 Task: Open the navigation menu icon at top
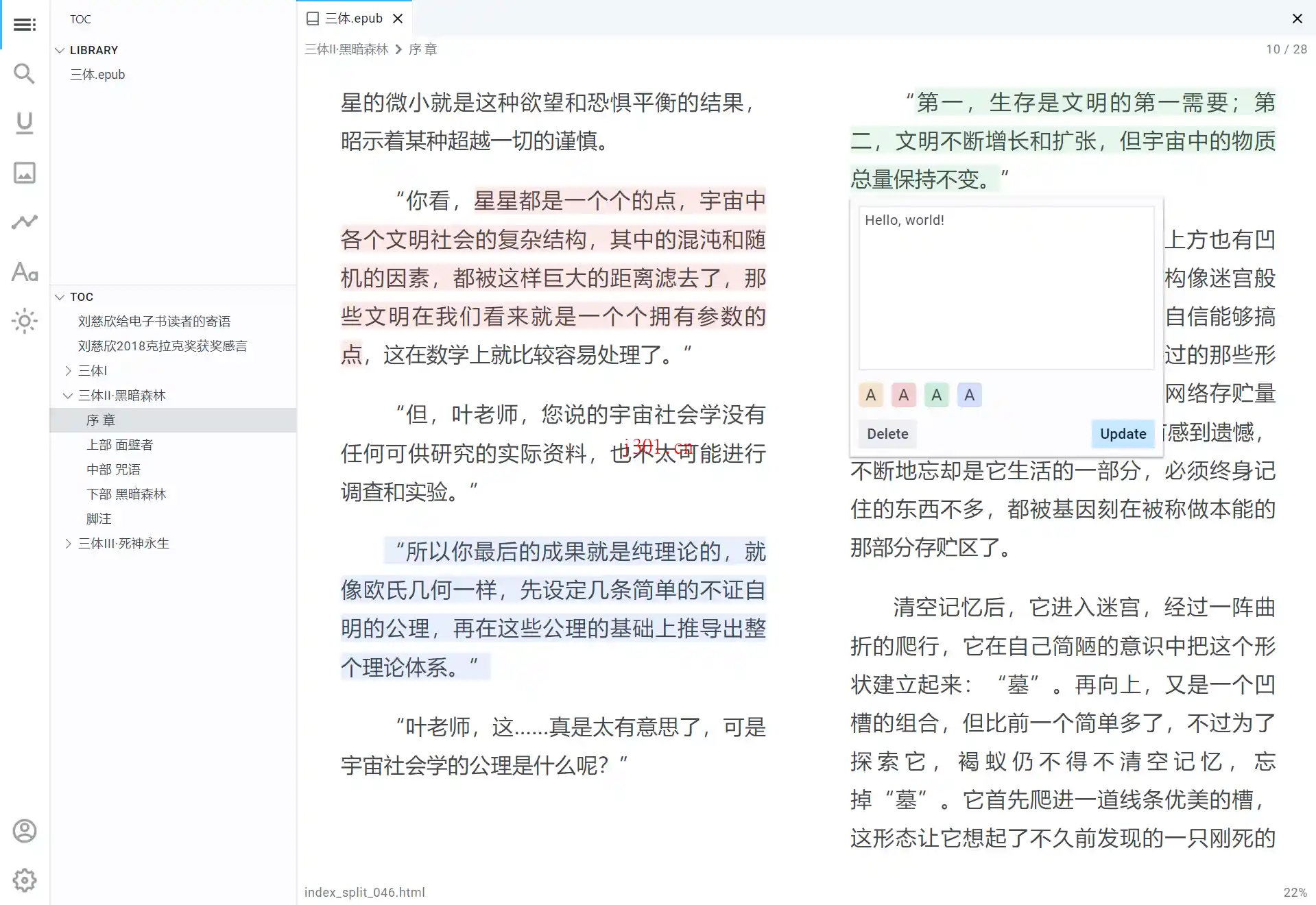[x=25, y=24]
